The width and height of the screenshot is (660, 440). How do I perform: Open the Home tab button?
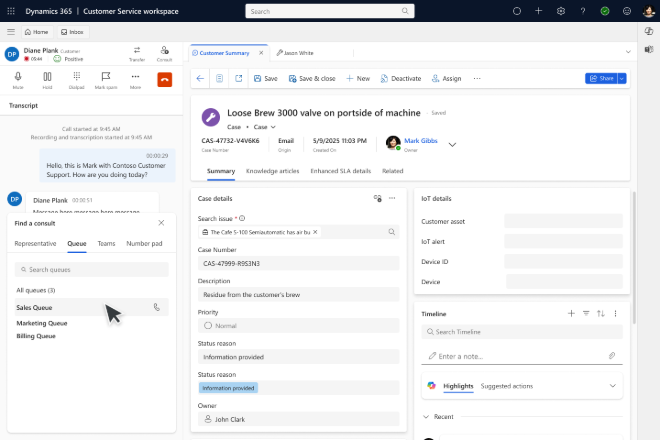[37, 32]
